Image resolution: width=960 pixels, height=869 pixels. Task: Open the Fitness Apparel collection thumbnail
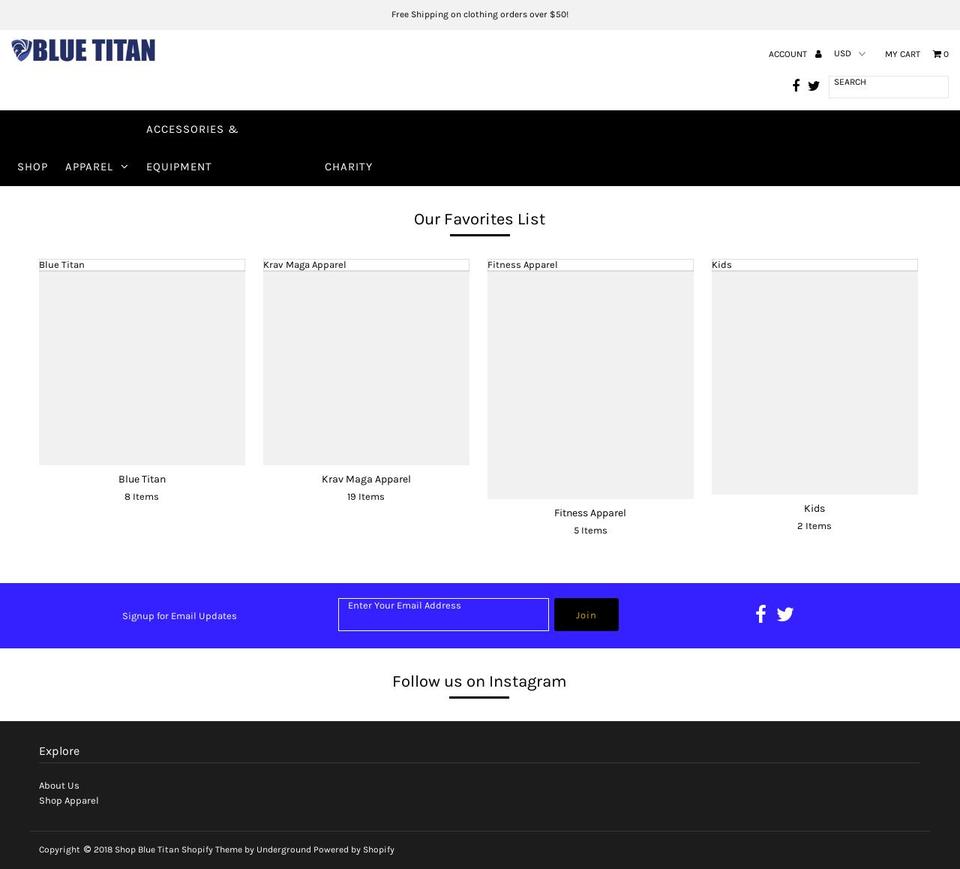(x=590, y=379)
